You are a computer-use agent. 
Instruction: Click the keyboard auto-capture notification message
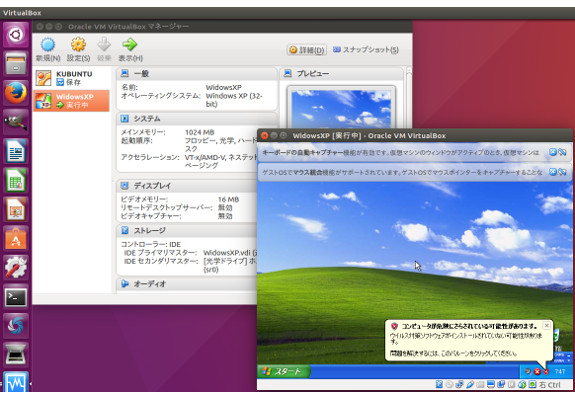point(400,153)
